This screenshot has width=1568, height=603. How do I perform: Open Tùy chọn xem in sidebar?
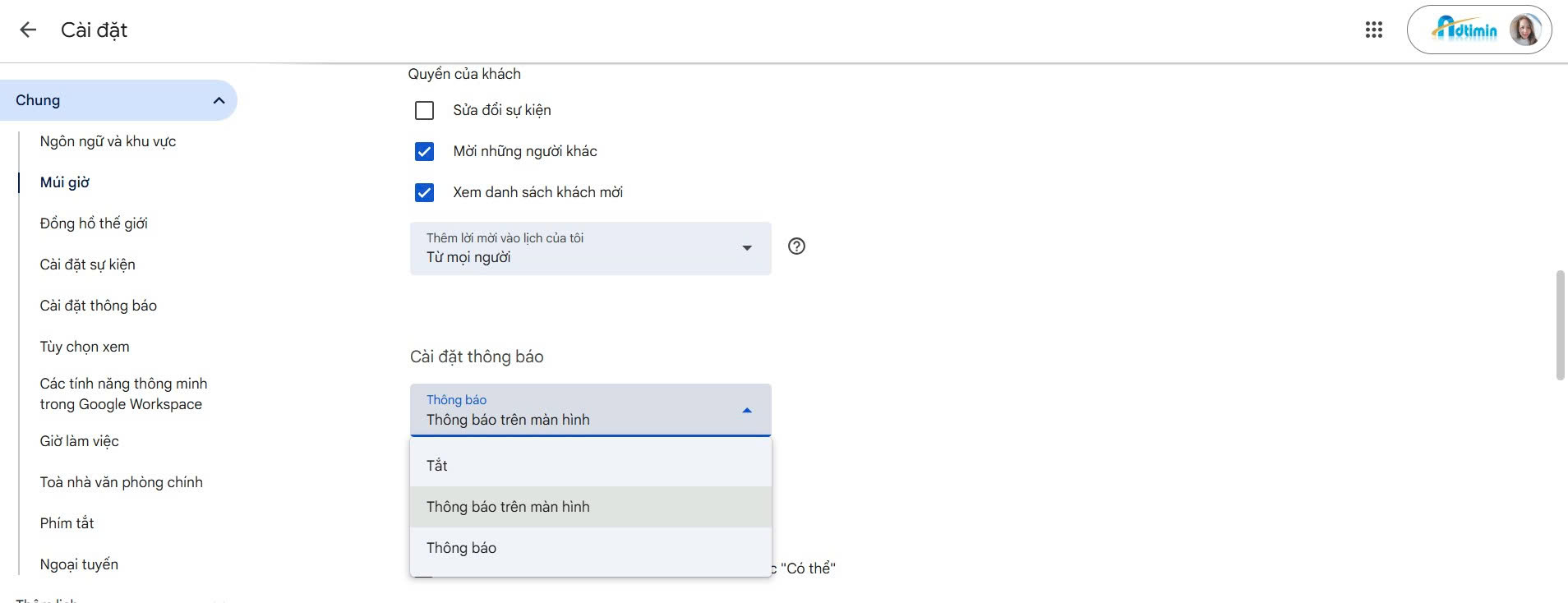click(x=85, y=347)
